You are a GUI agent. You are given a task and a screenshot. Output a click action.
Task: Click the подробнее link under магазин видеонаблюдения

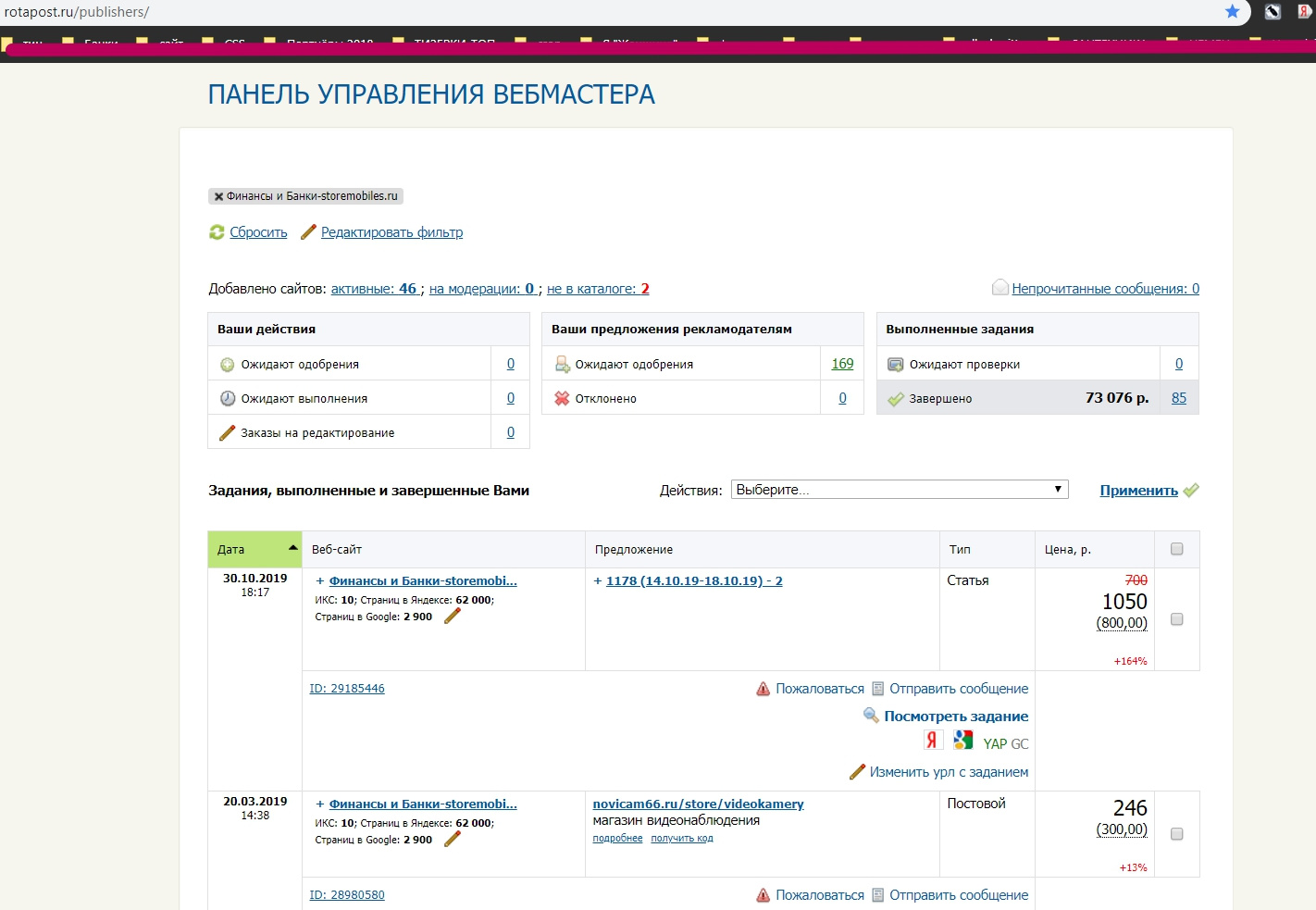[x=617, y=838]
